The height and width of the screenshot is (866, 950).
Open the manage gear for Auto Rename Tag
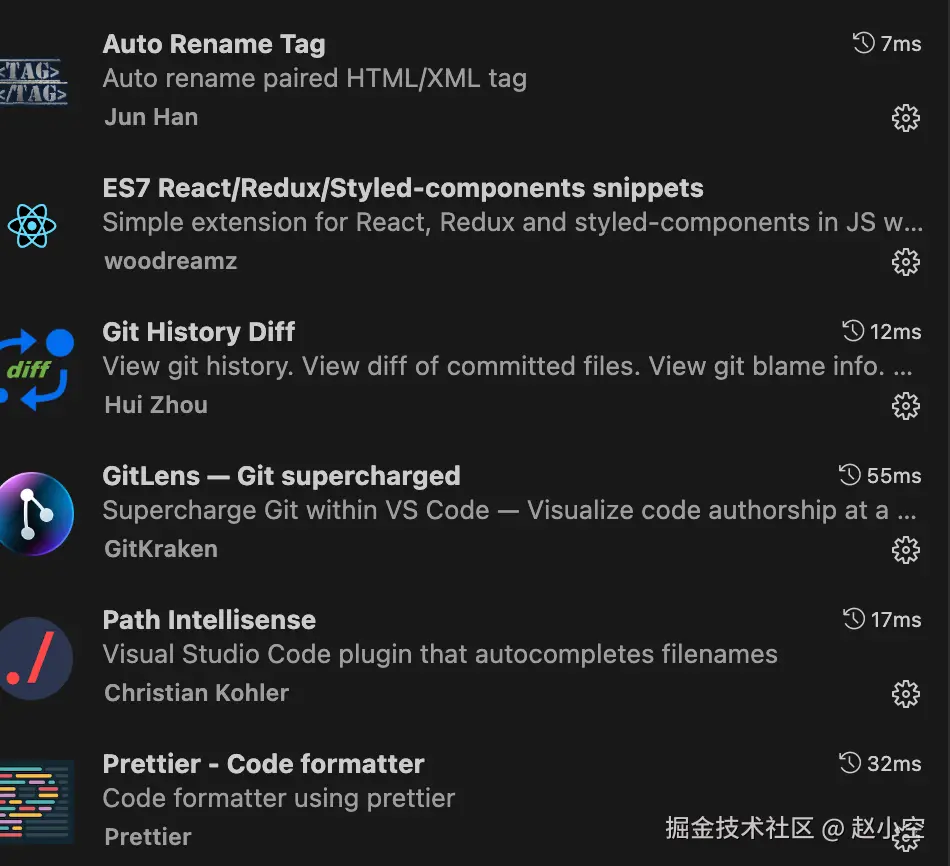point(905,118)
